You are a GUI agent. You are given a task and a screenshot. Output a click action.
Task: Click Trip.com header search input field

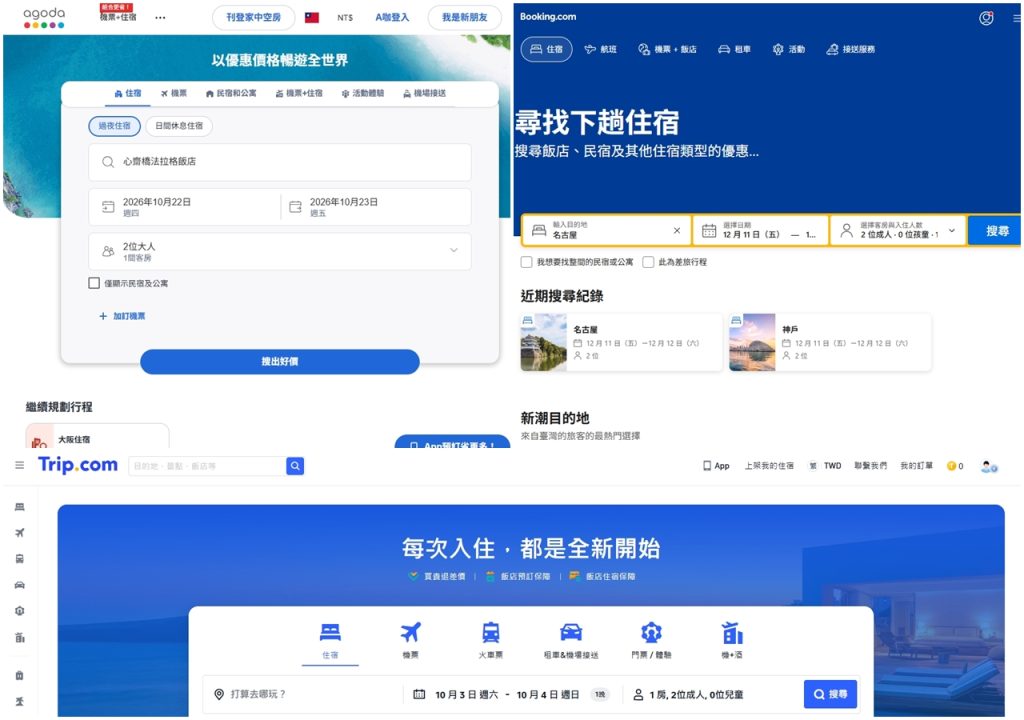[x=208, y=466]
